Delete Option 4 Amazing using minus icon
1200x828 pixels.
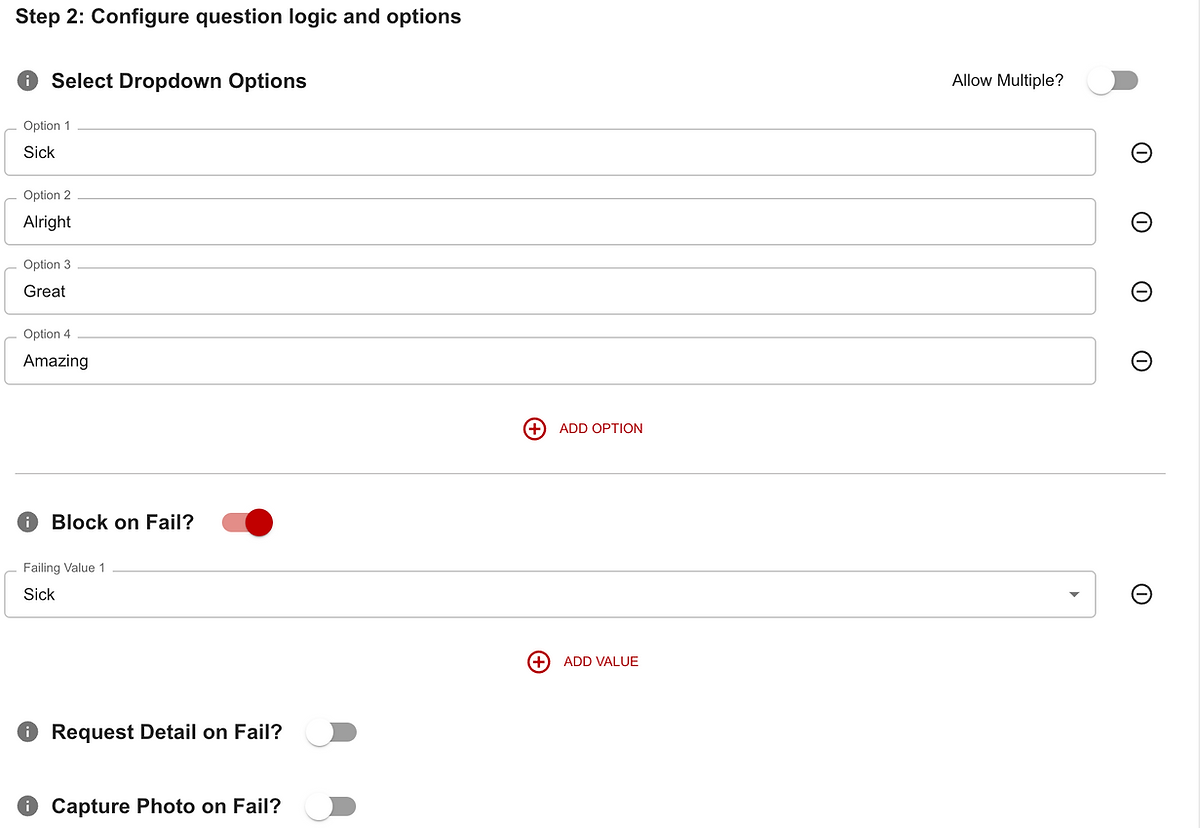point(1141,361)
